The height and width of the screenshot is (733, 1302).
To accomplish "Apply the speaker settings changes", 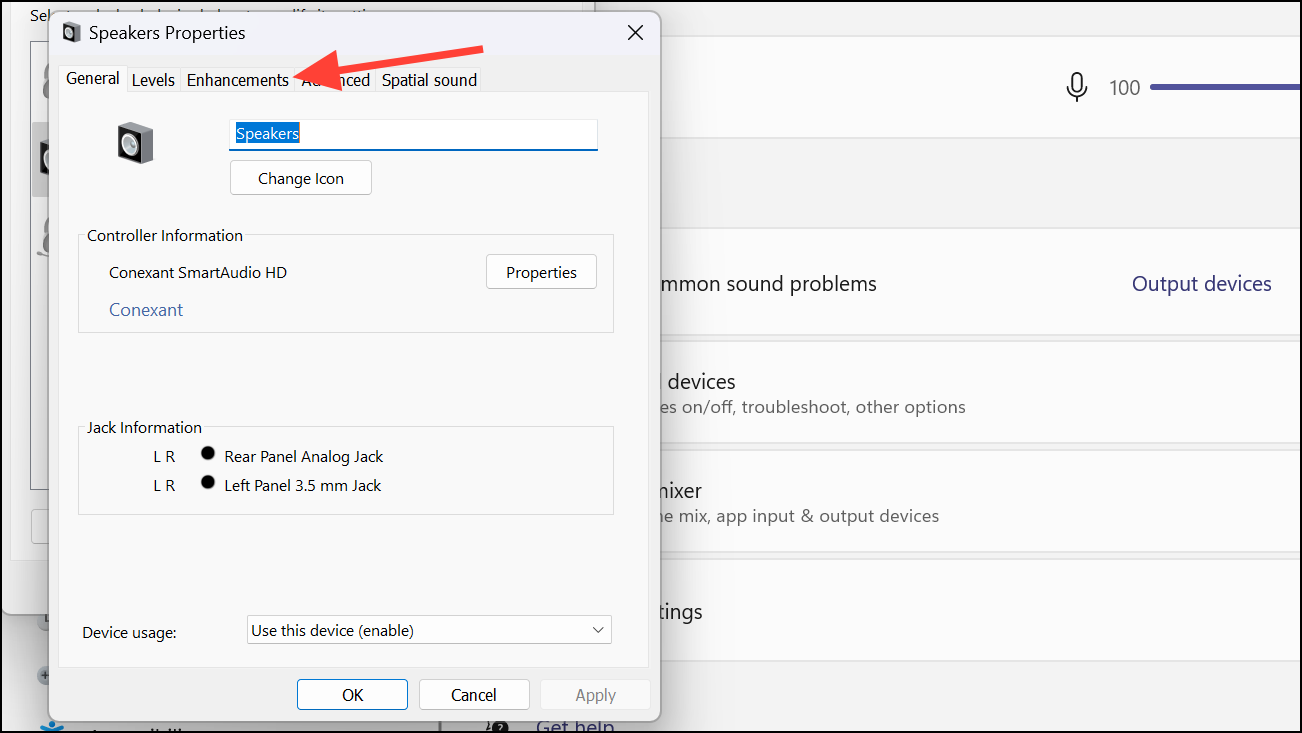I will pos(594,694).
